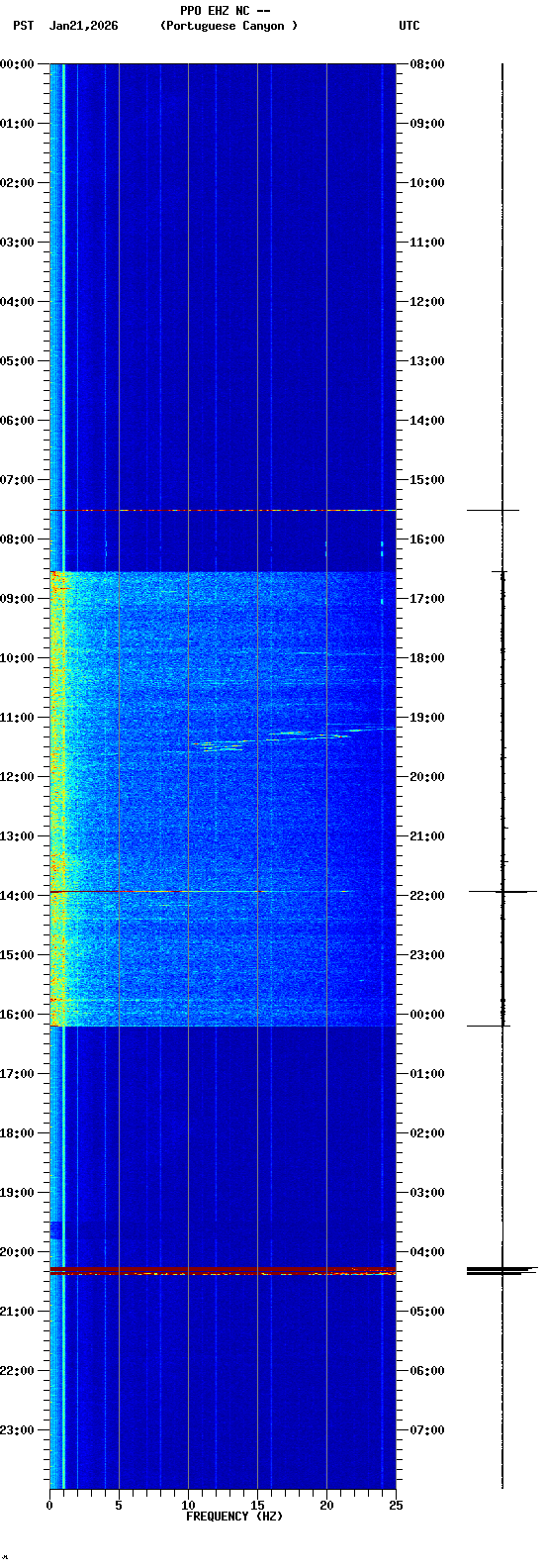
Task: Click "06:00" on the right UTC axis
Action: 427,1371
